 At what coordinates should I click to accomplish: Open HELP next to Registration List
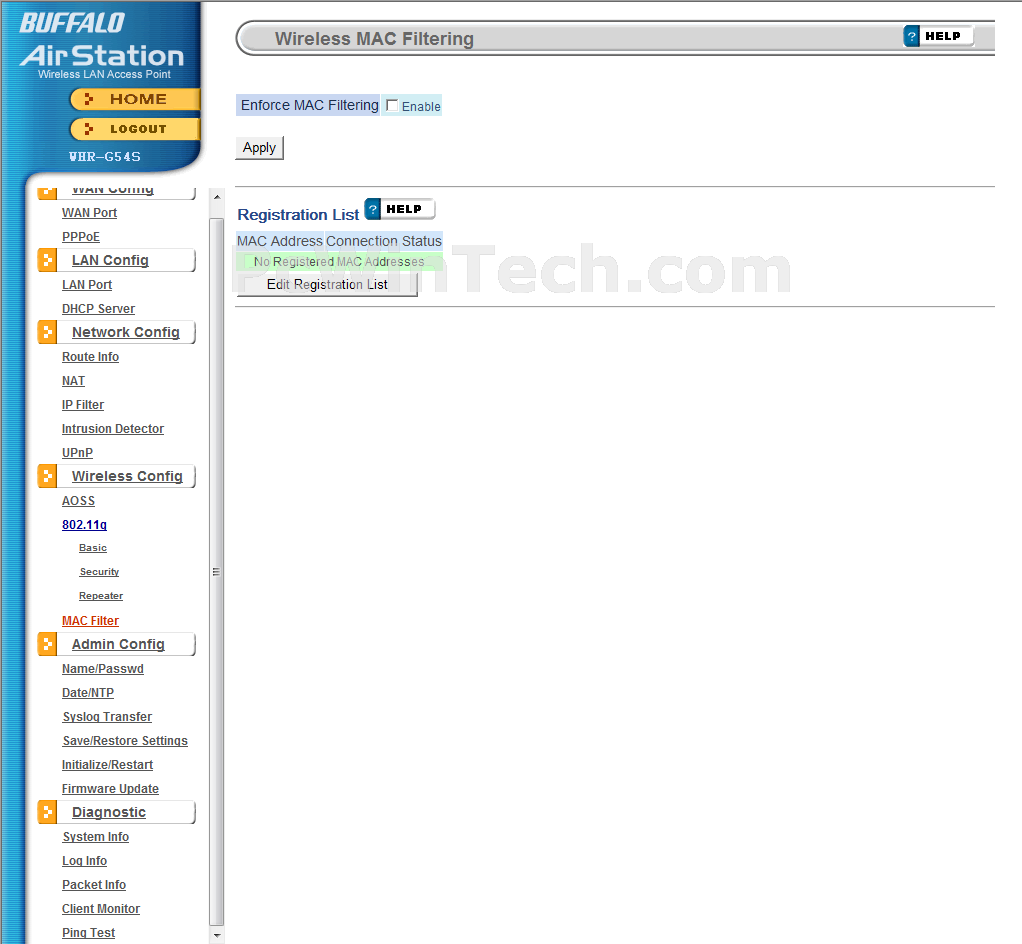[x=400, y=209]
